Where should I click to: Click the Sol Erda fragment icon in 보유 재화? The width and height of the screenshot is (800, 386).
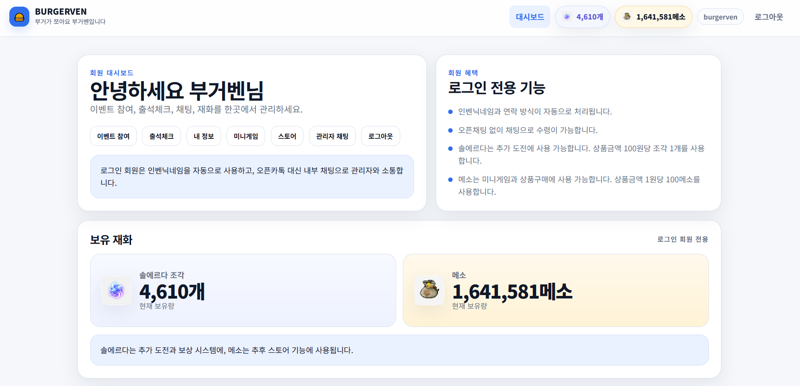[x=116, y=291]
